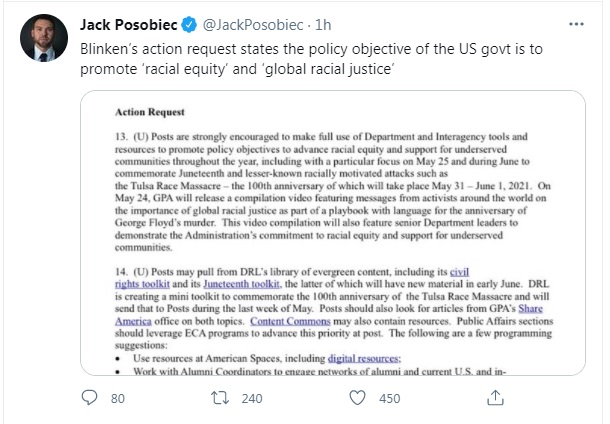Image resolution: width=610 pixels, height=424 pixels.
Task: Open Jack Posobiec's profile avatar
Action: (44, 38)
